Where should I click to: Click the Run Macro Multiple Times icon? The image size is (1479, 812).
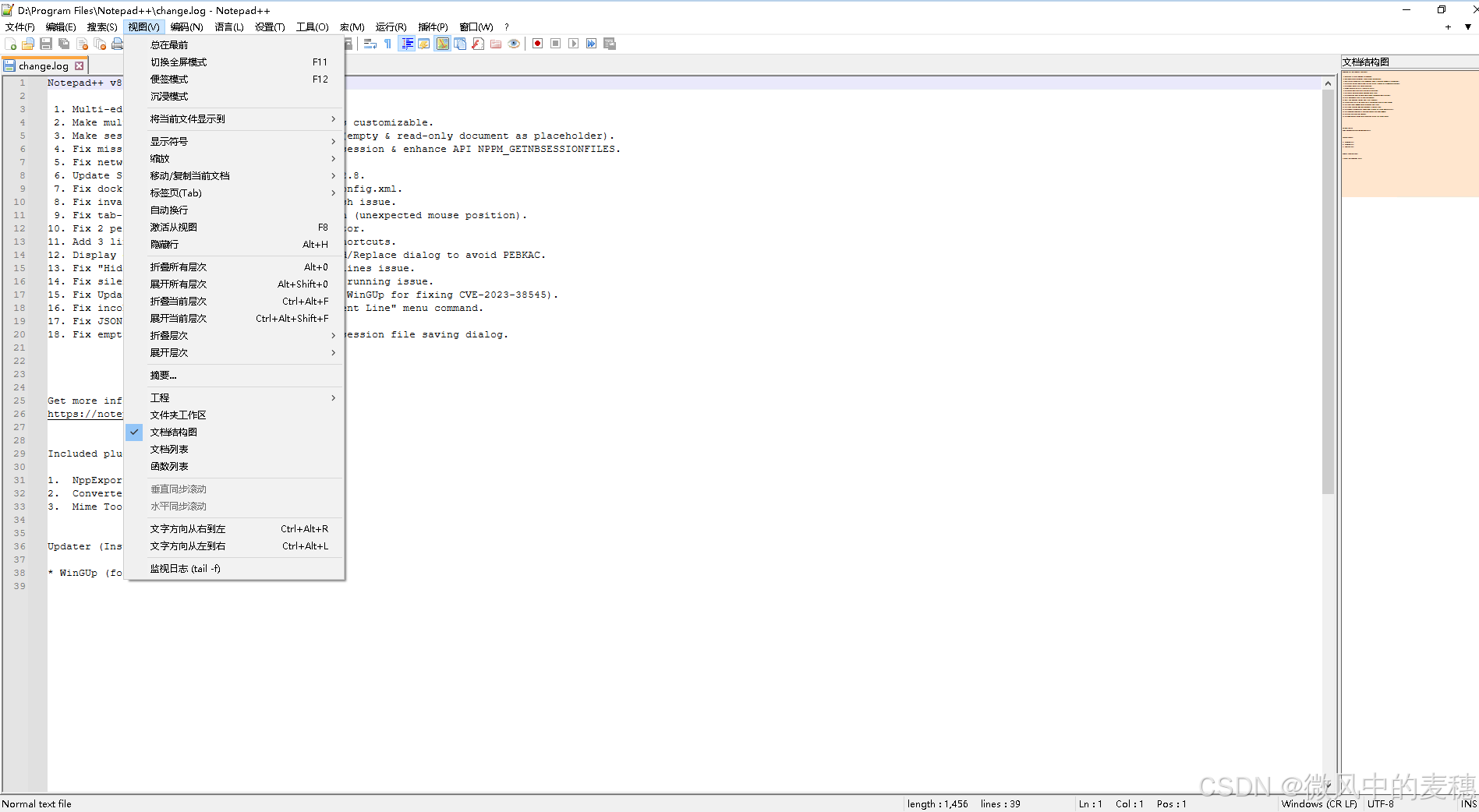click(x=591, y=44)
